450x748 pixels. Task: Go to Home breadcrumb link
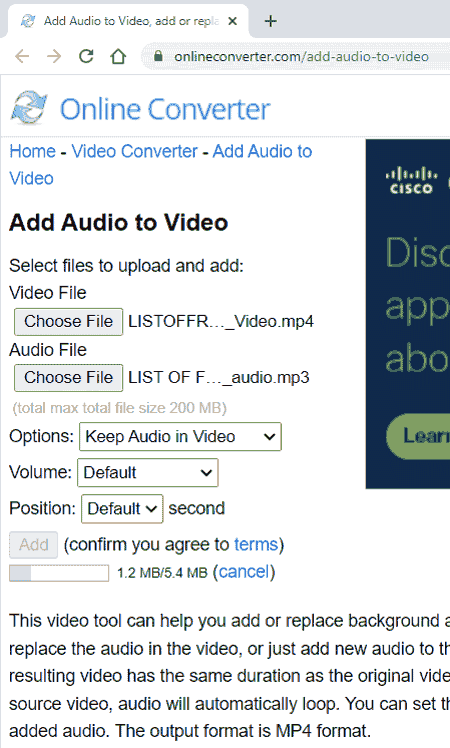click(32, 151)
